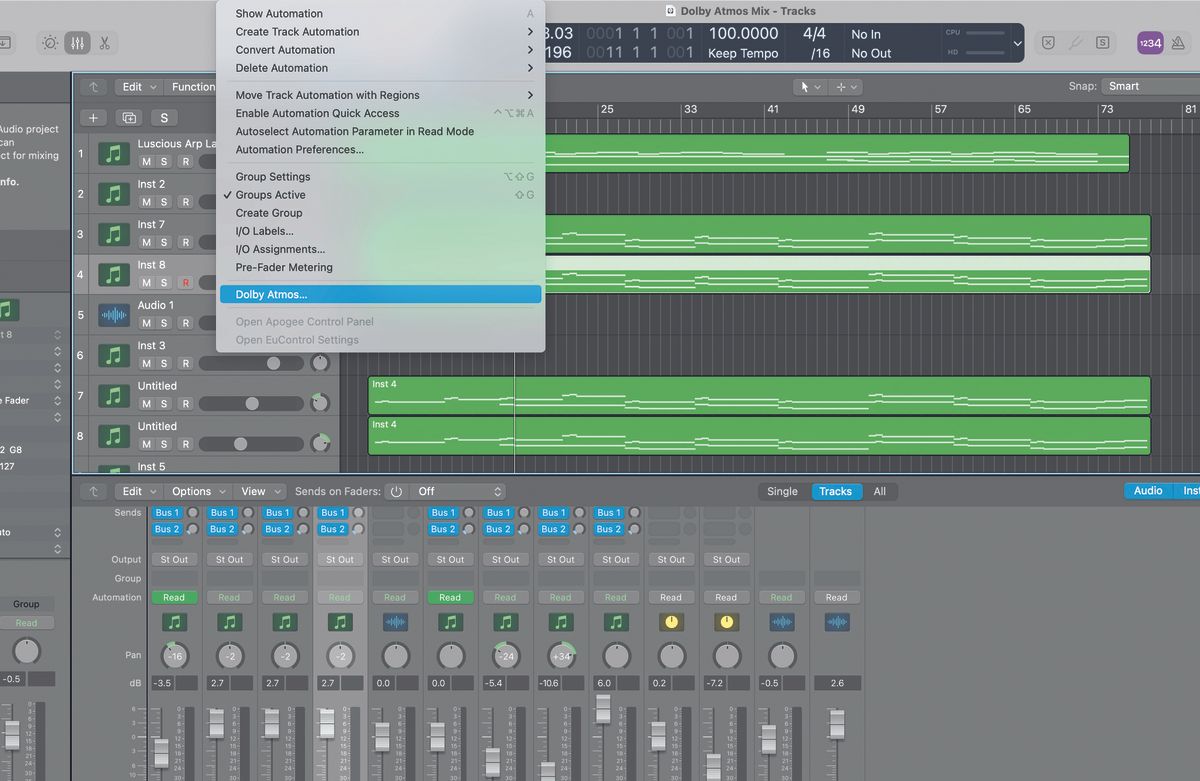Image resolution: width=1200 pixels, height=781 pixels.
Task: Click the tuner button in the control bar
Action: pyautogui.click(x=1075, y=43)
